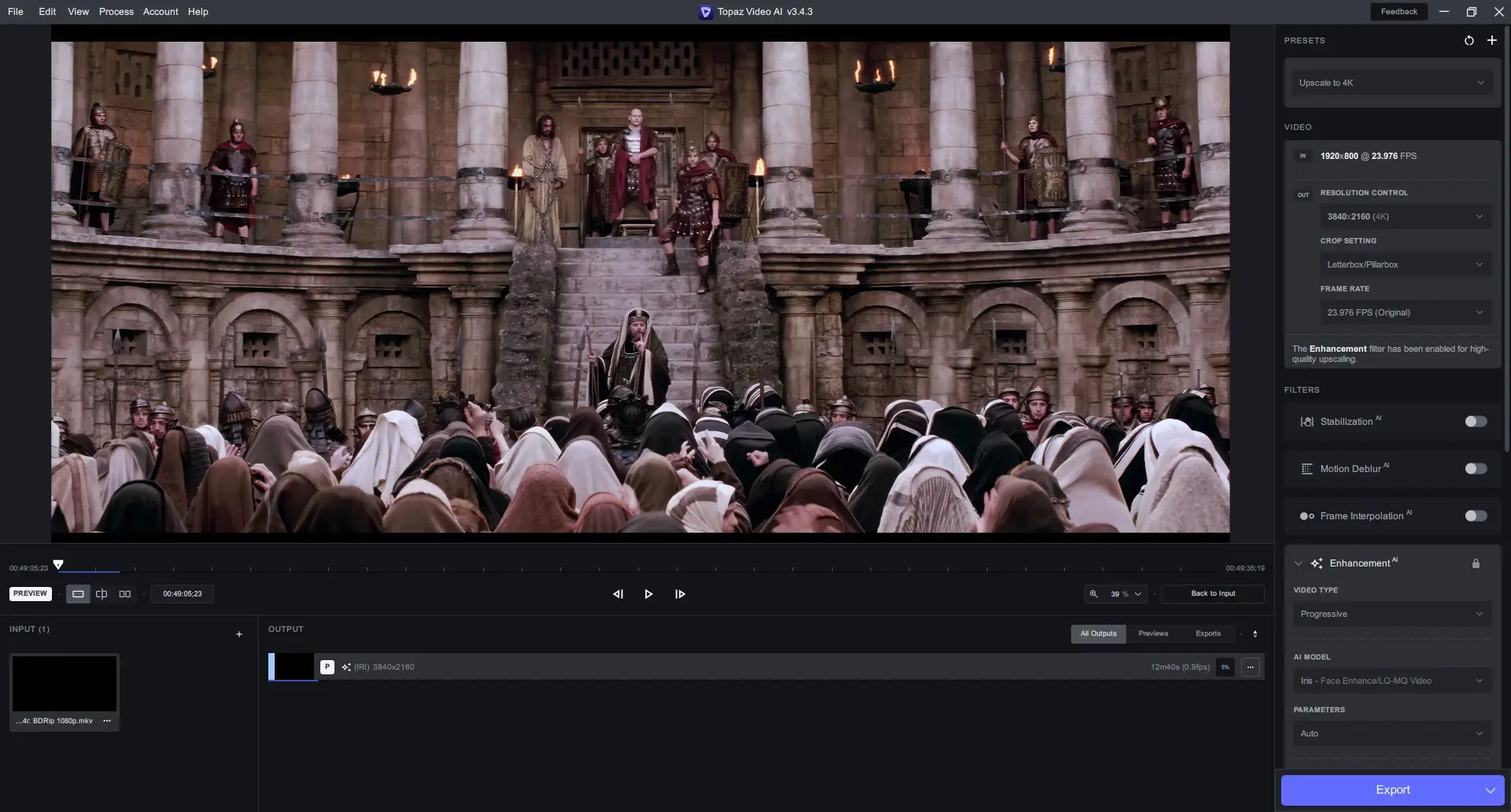Step back one frame
The image size is (1511, 812).
[618, 594]
